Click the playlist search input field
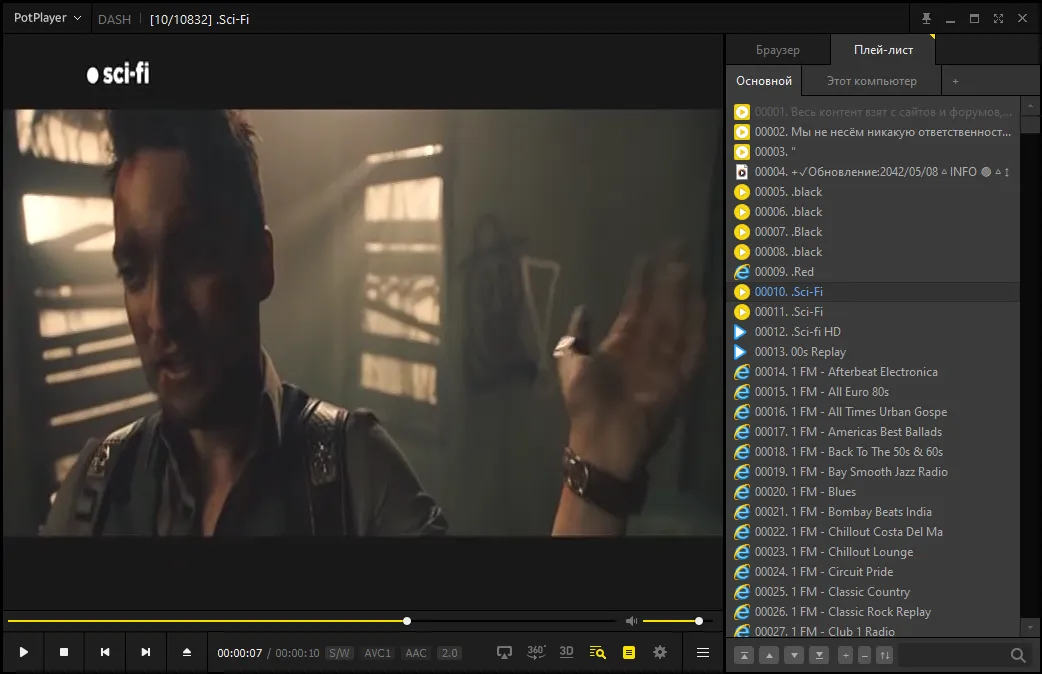 click(952, 655)
